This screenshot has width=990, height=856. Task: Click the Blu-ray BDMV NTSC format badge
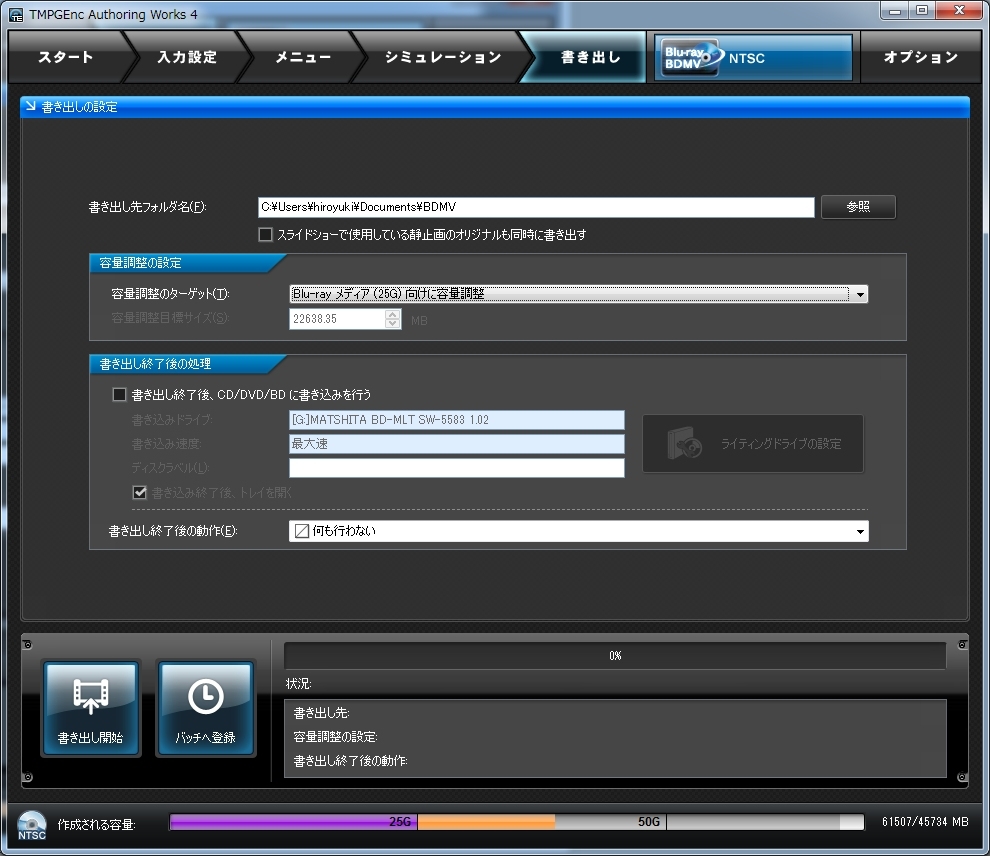753,57
